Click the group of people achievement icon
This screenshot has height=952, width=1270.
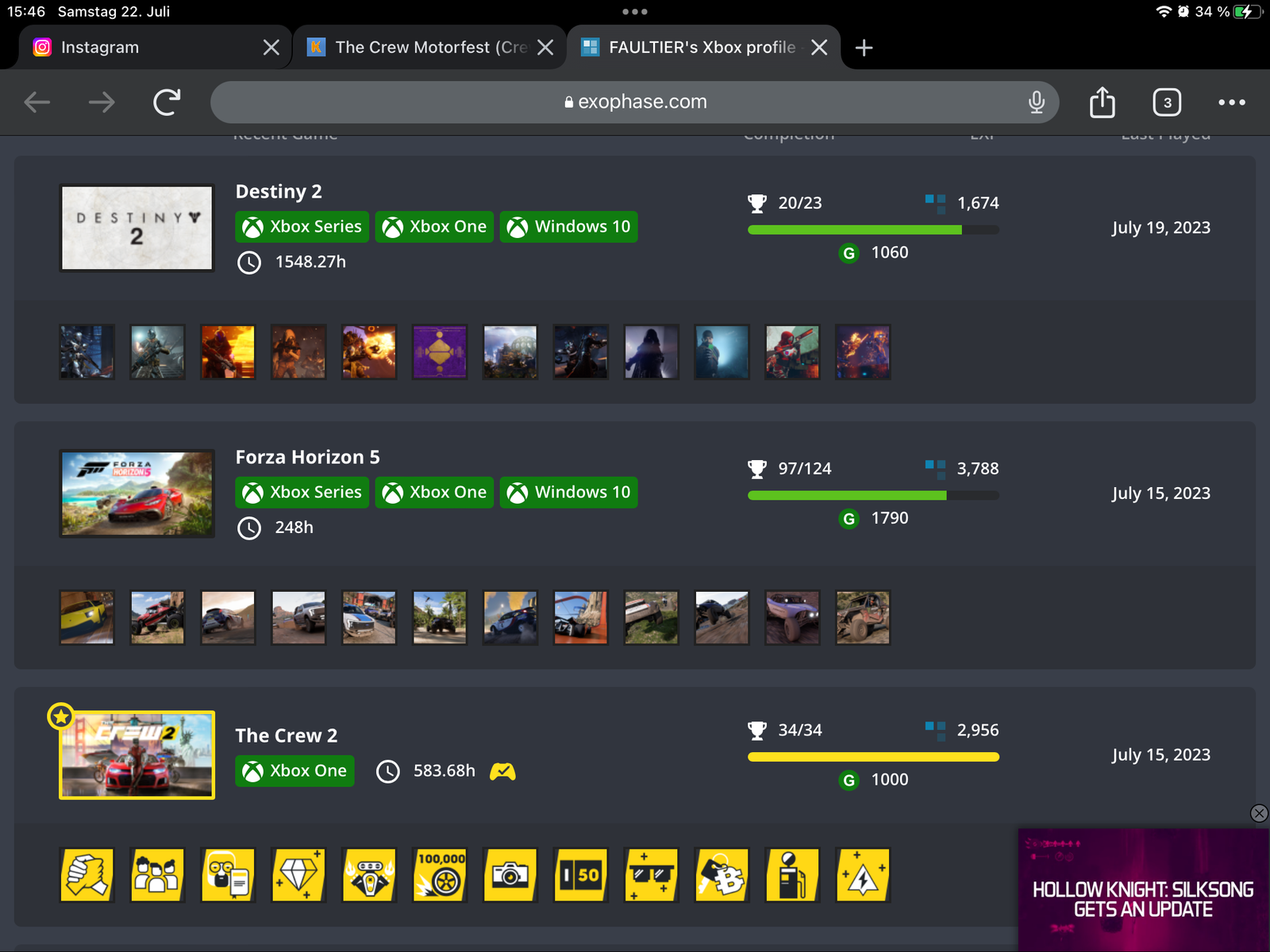tap(157, 875)
